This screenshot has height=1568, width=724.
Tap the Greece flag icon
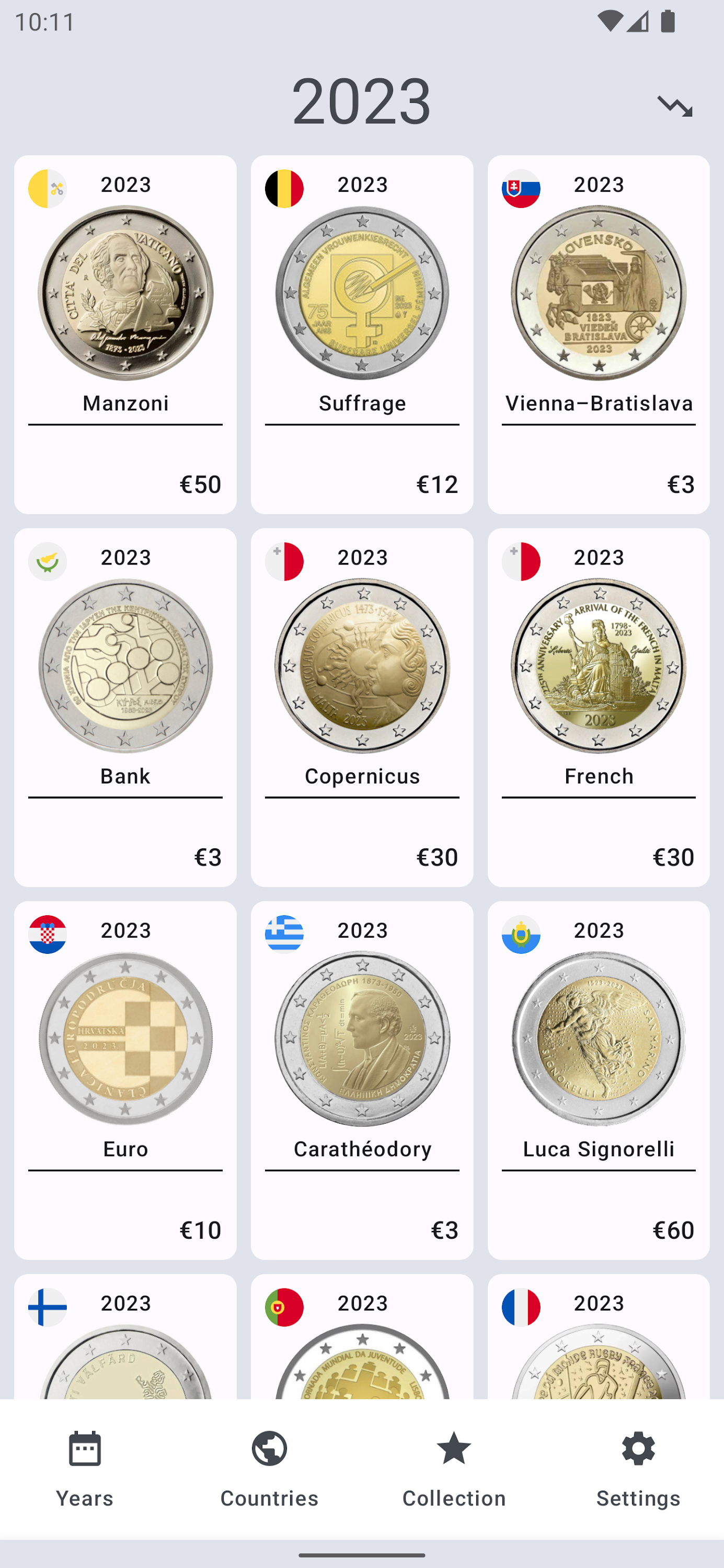[x=284, y=935]
